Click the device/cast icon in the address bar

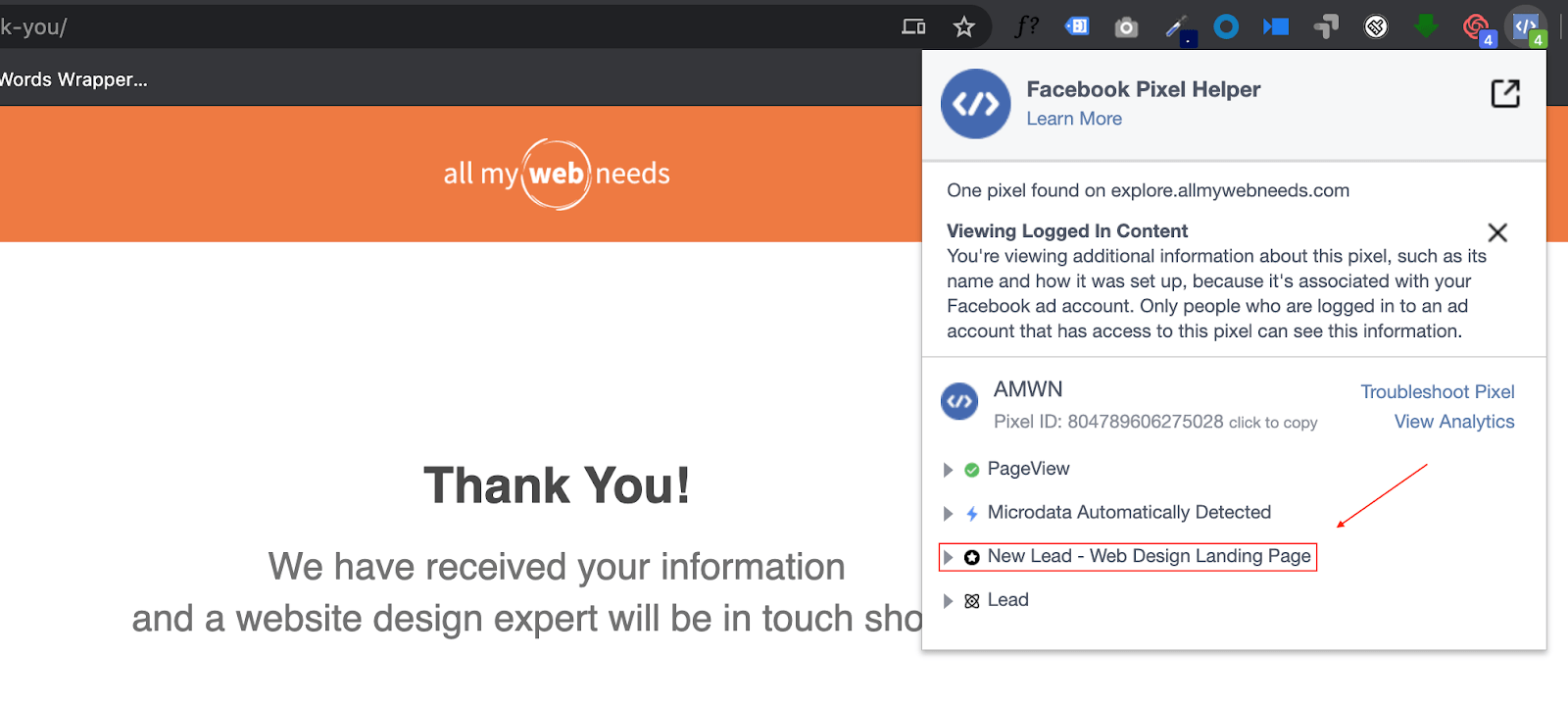click(913, 27)
